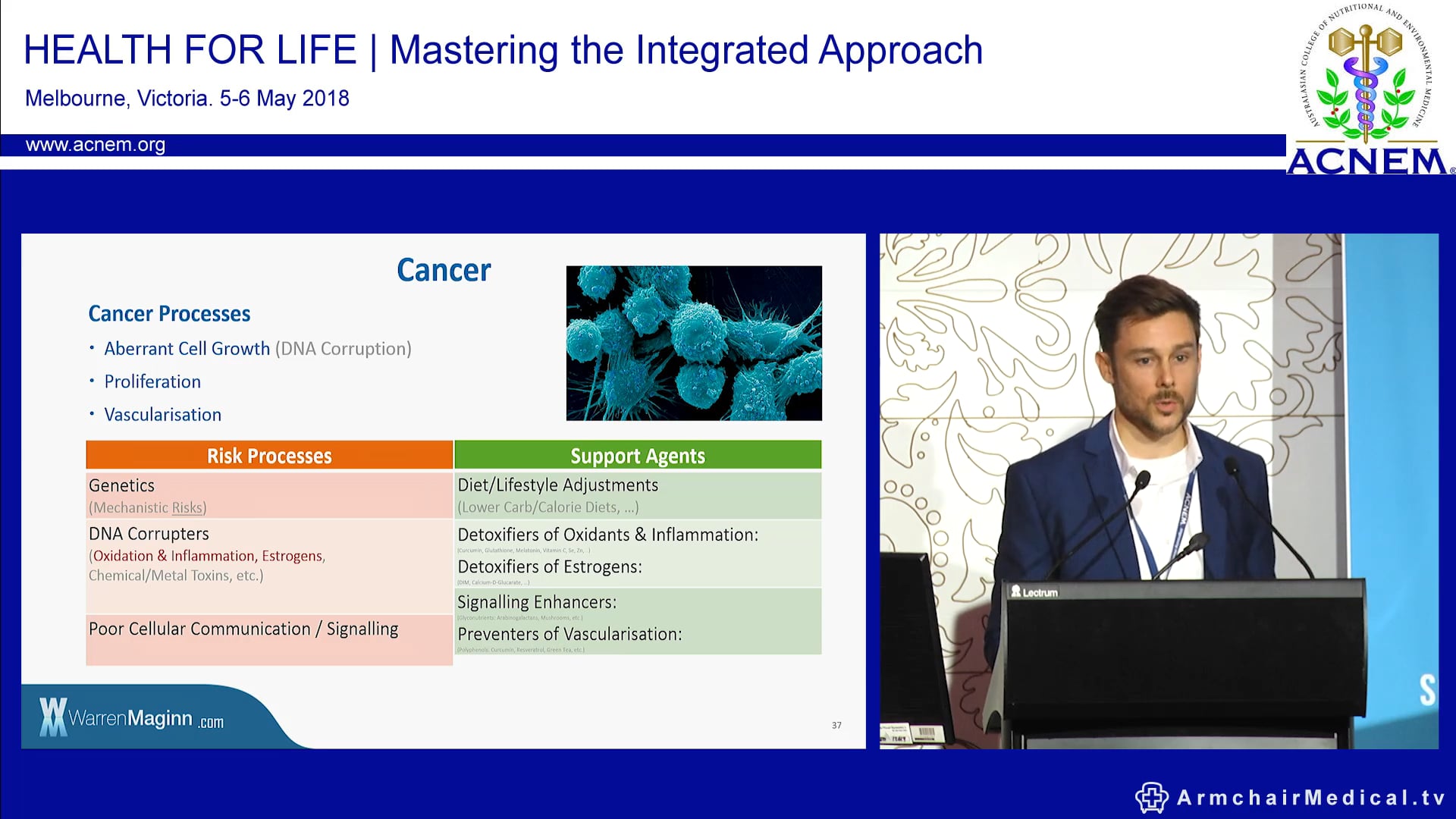Toggle the Aberrant Cell Growth bullet
The width and height of the screenshot is (1456, 819).
pos(187,348)
